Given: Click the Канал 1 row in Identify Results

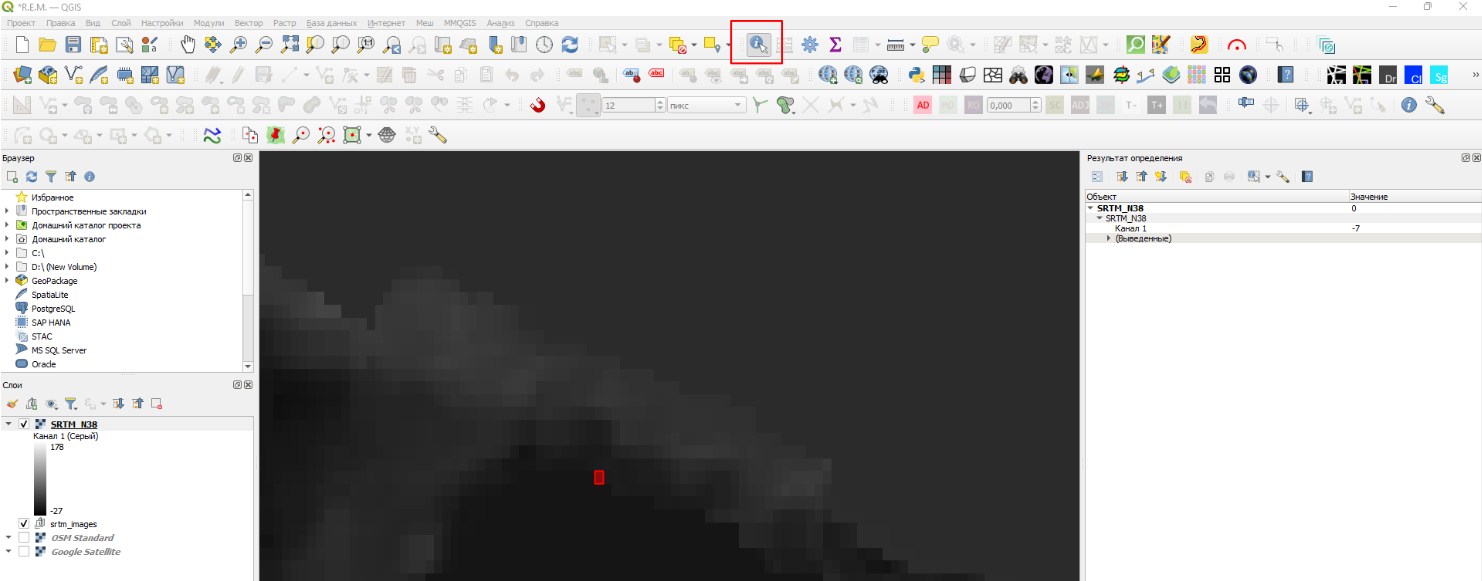Looking at the screenshot, I should pos(1282,228).
